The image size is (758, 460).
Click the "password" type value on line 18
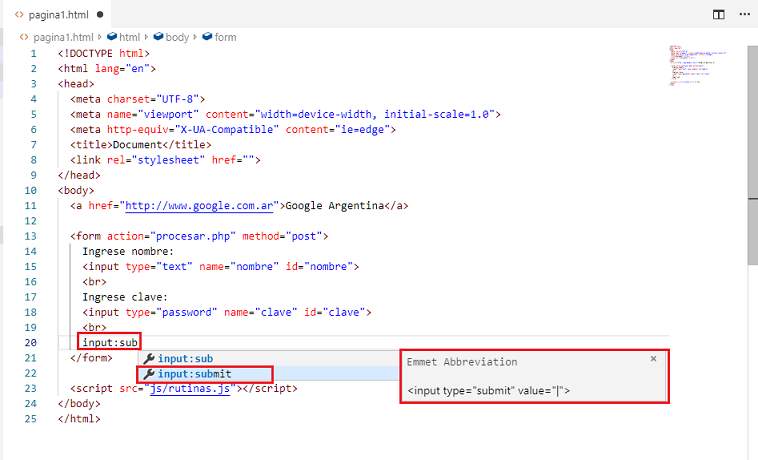pyautogui.click(x=187, y=312)
